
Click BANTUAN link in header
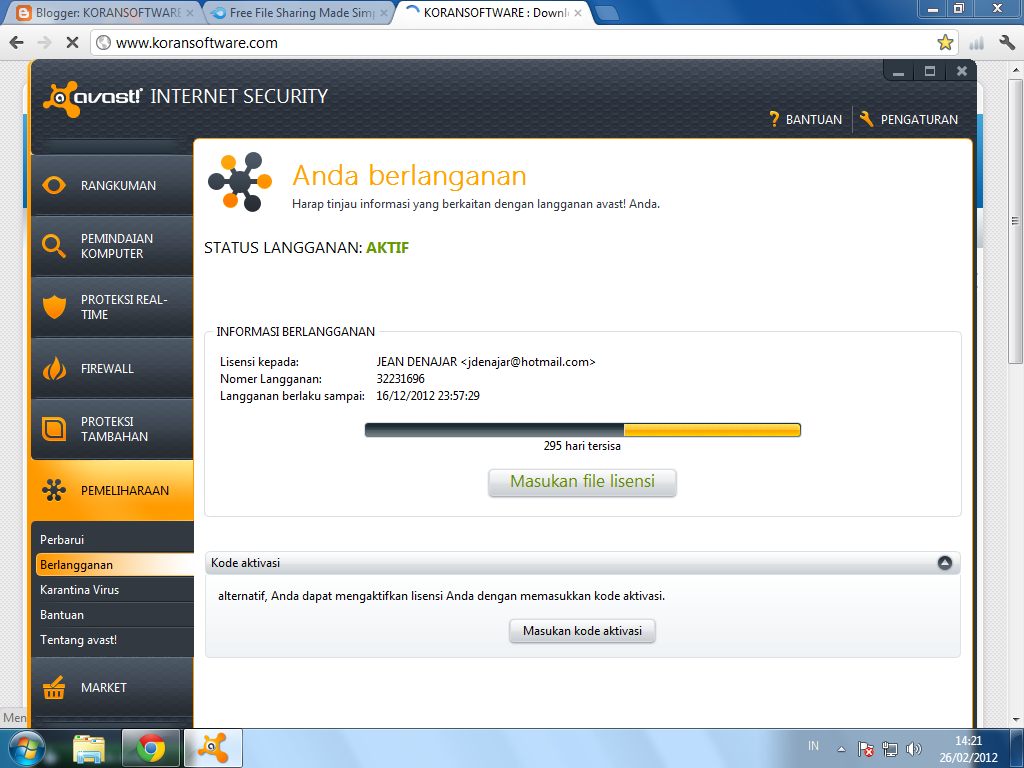pyautogui.click(x=814, y=120)
